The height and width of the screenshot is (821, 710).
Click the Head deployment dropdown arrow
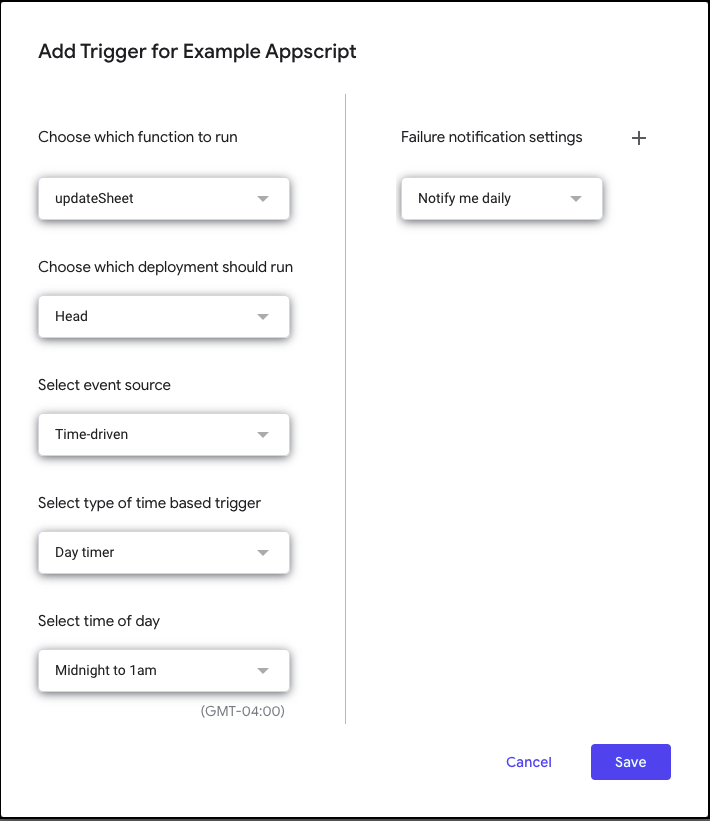(x=263, y=317)
